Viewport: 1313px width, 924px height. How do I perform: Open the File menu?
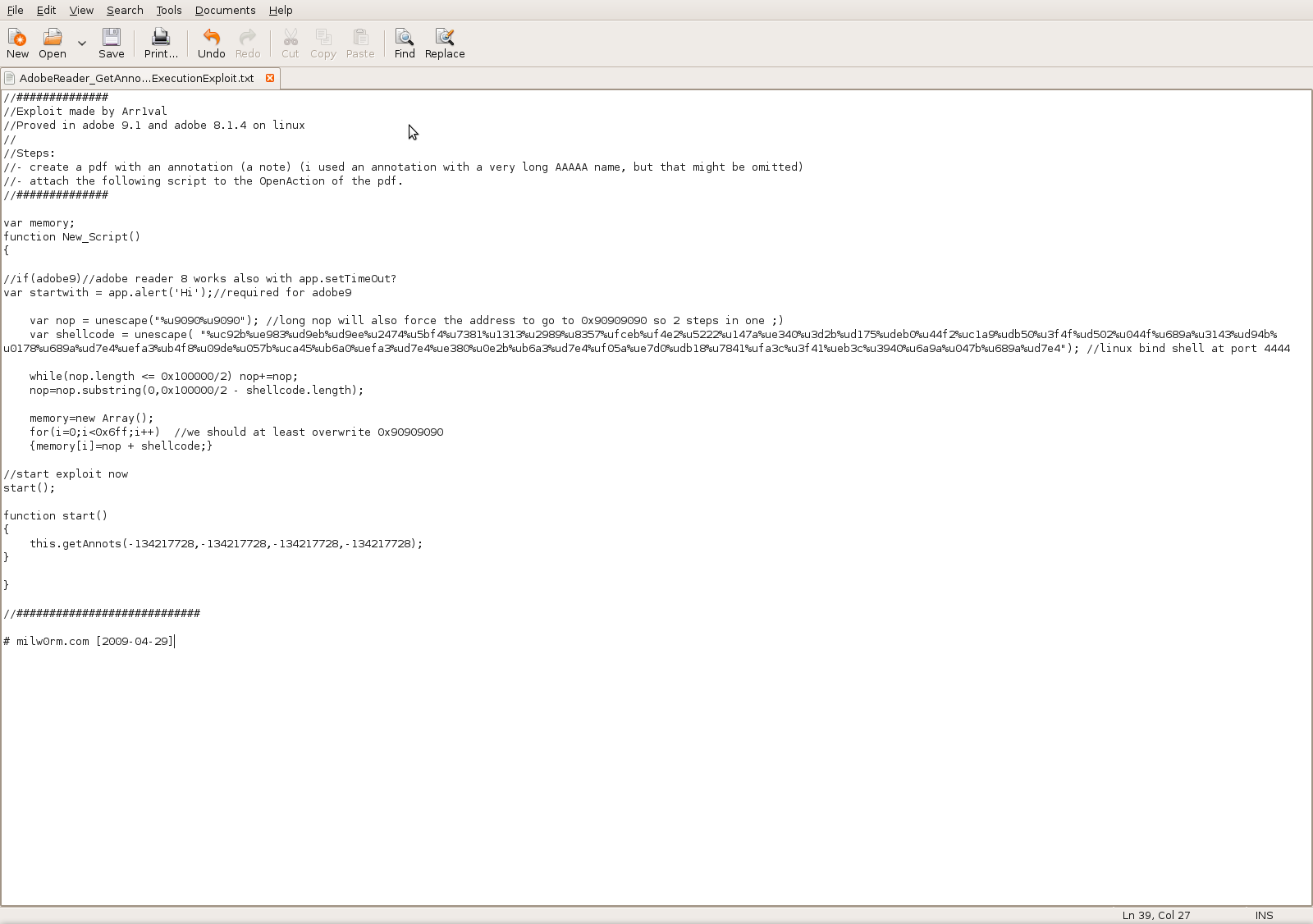tap(15, 10)
